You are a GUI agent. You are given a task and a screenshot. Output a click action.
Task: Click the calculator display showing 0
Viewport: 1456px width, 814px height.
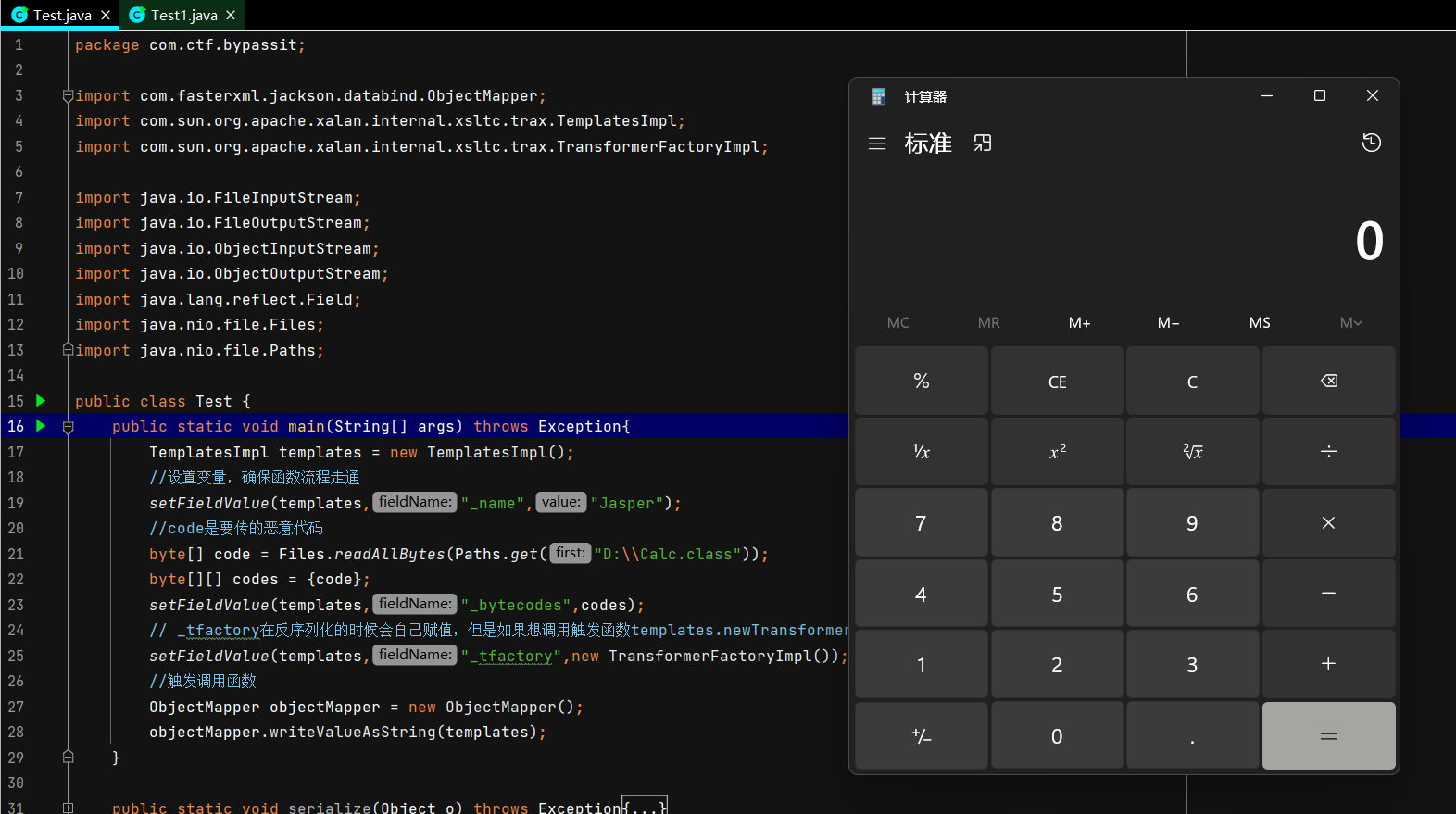1369,241
